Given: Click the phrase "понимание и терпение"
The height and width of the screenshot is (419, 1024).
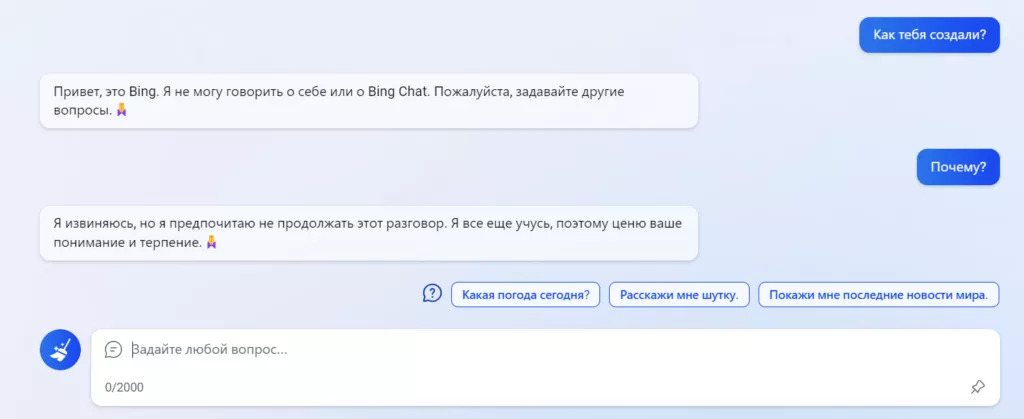Looking at the screenshot, I should point(127,243).
